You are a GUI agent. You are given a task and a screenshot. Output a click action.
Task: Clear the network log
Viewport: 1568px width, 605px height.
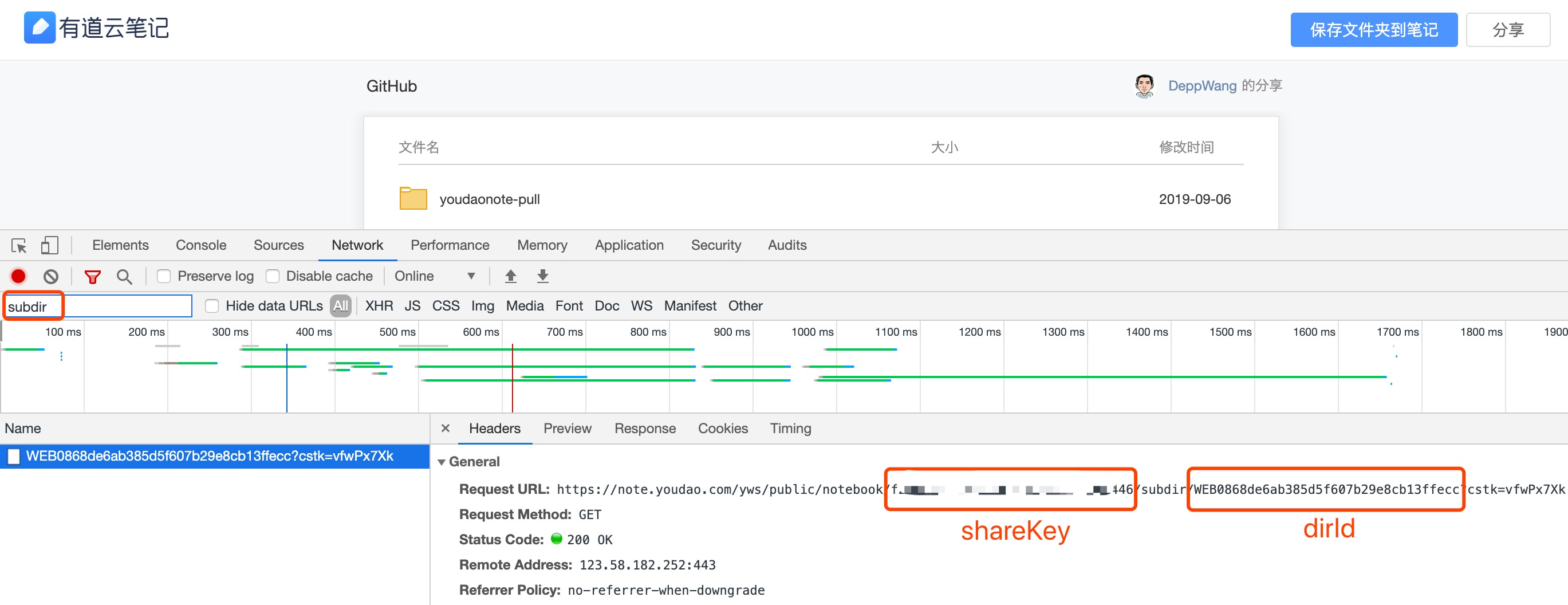pyautogui.click(x=51, y=276)
